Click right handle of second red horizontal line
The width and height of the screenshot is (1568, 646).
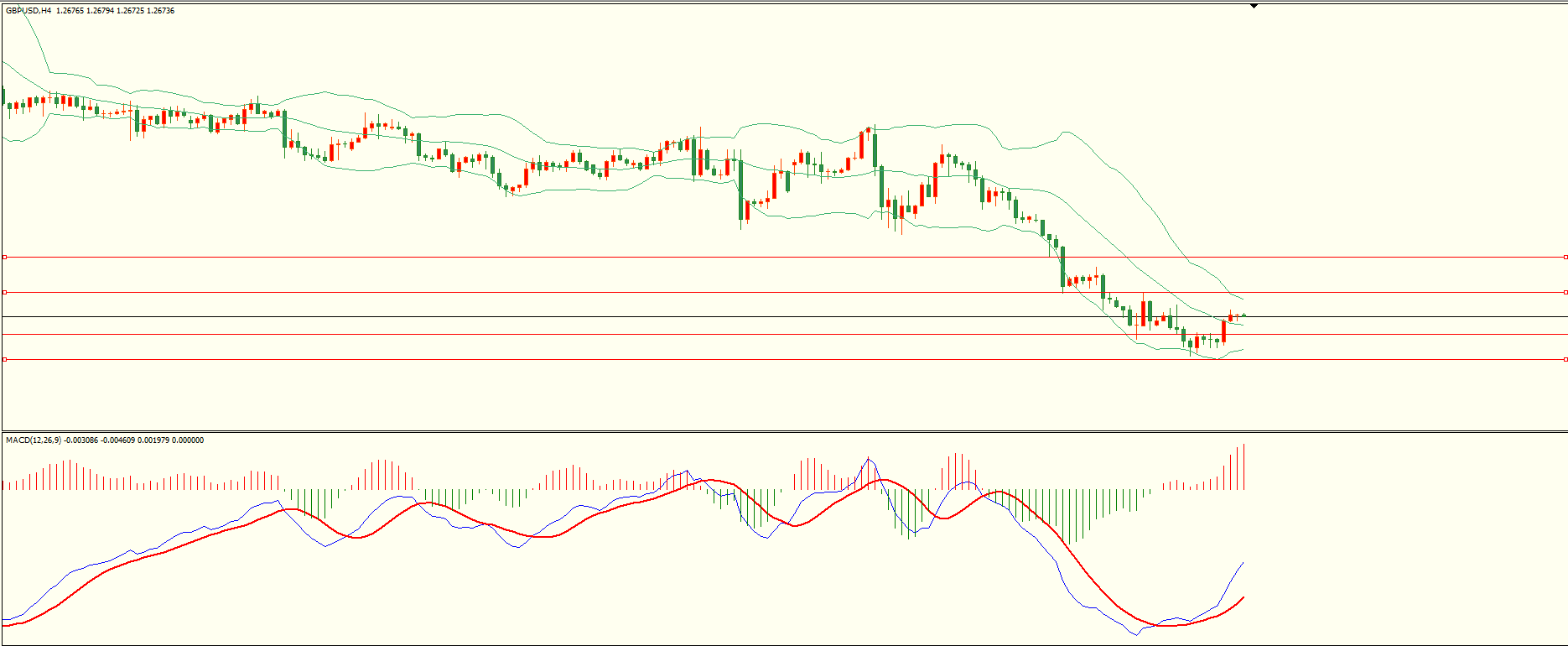click(x=1565, y=293)
